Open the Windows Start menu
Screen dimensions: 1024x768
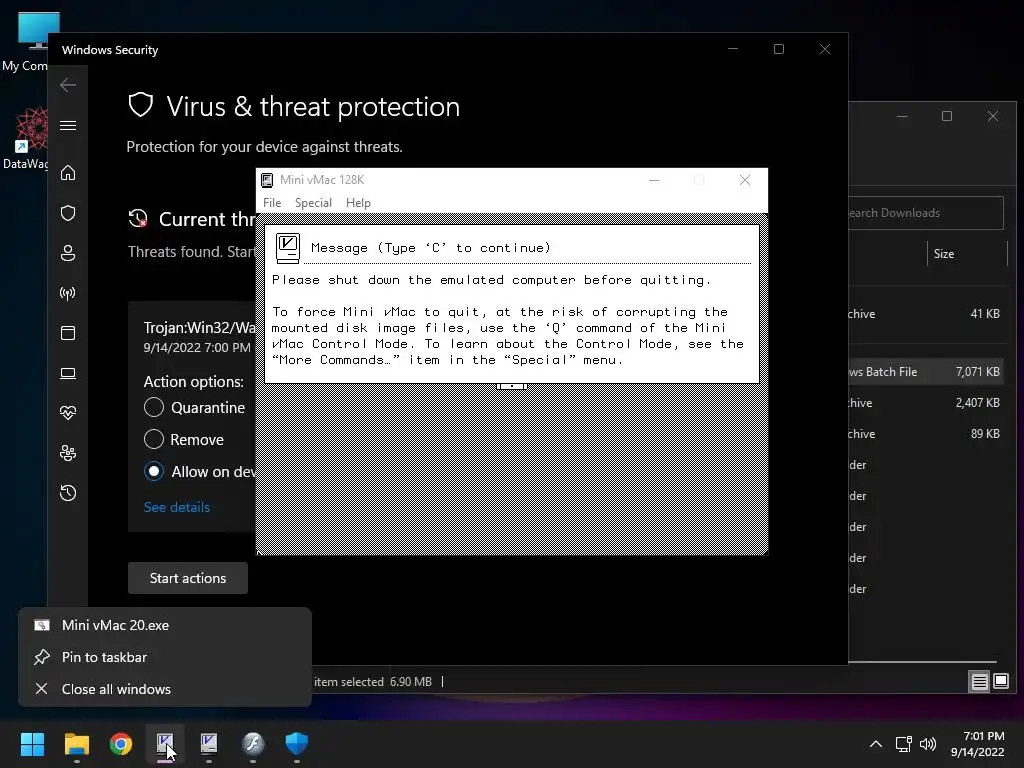[32, 743]
